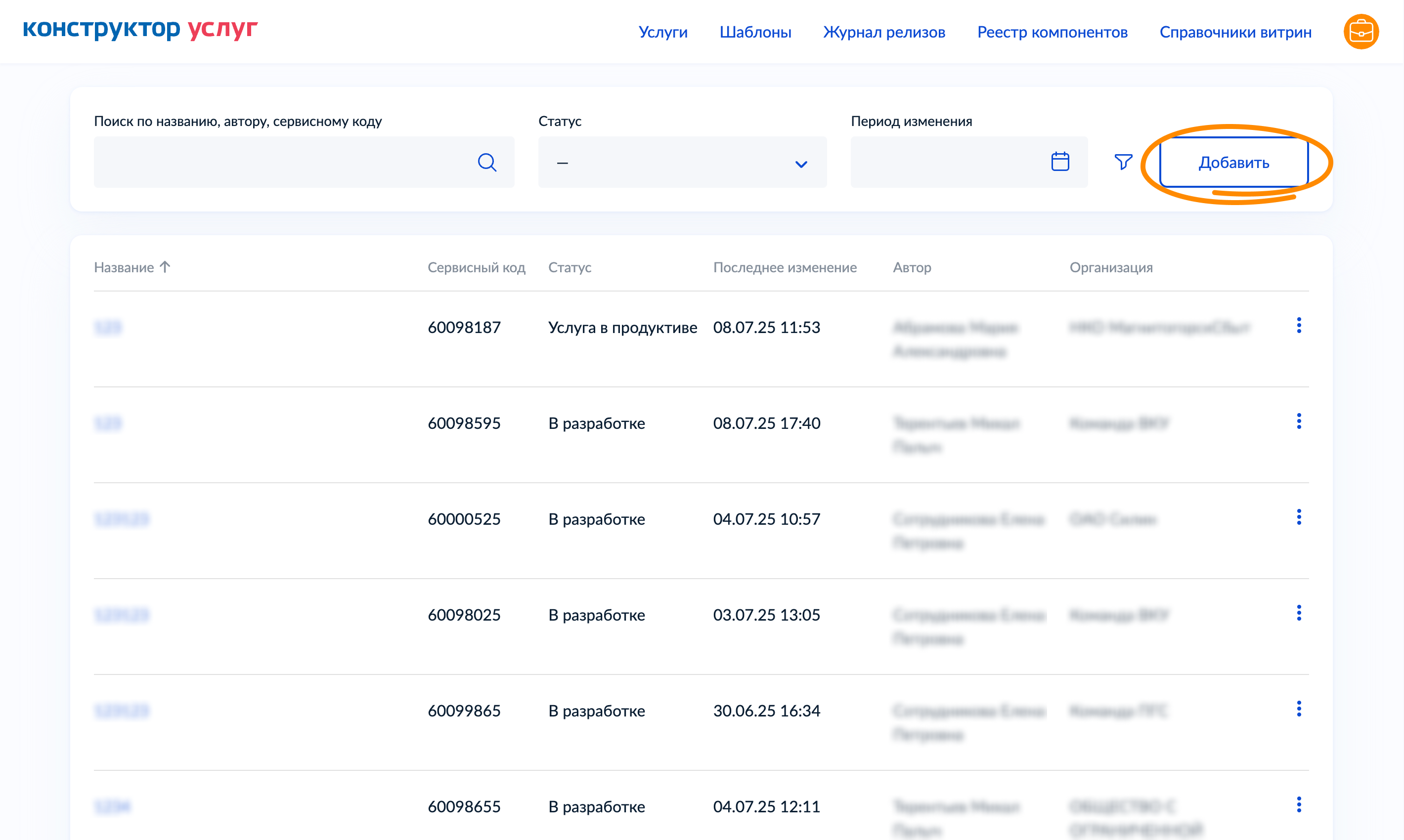This screenshot has height=840, width=1404.
Task: Focus the Период изменения date field
Action: pos(968,162)
